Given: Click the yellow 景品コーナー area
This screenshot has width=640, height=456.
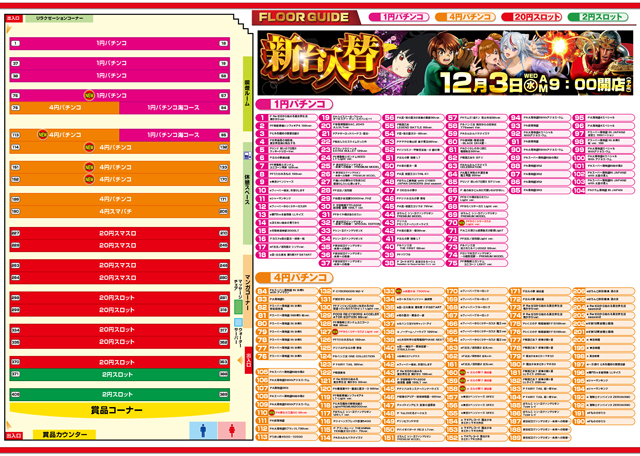Looking at the screenshot, I should 116,411.
